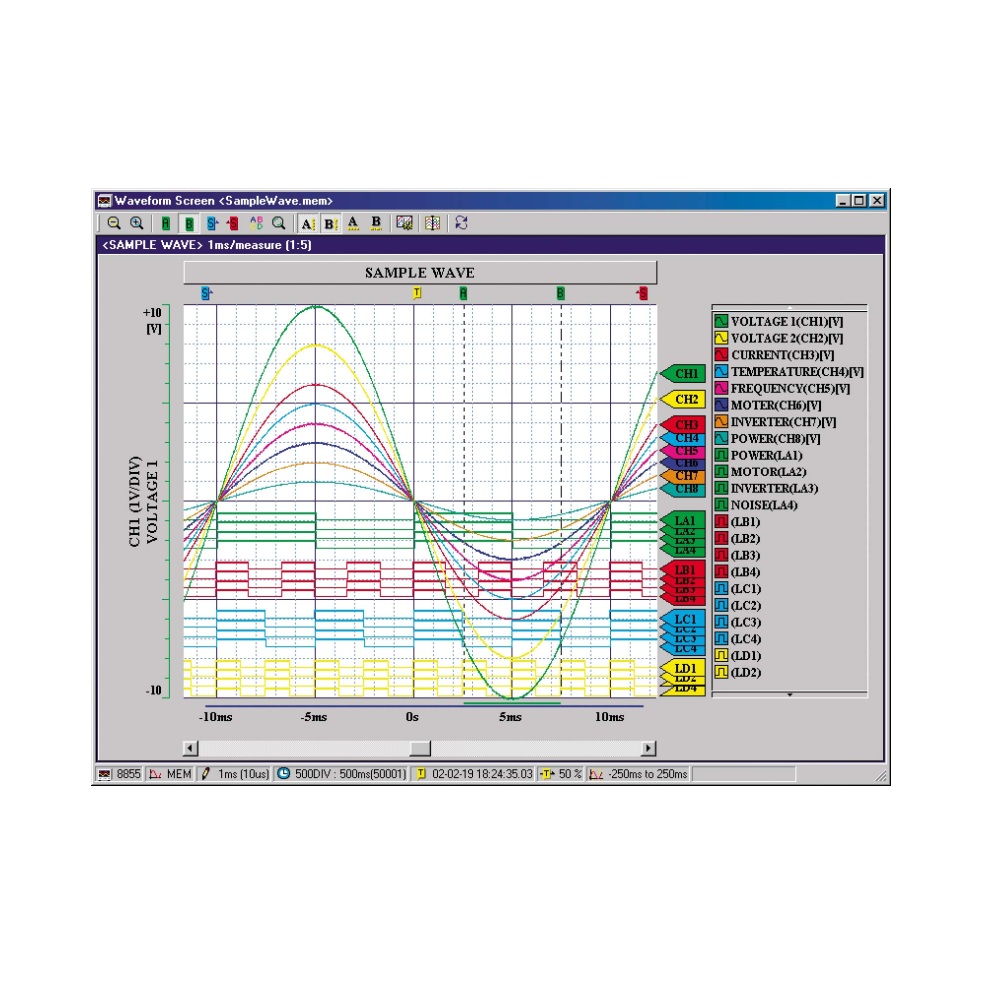Click the refresh waveform icon
1000x1000 pixels.
click(x=461, y=223)
